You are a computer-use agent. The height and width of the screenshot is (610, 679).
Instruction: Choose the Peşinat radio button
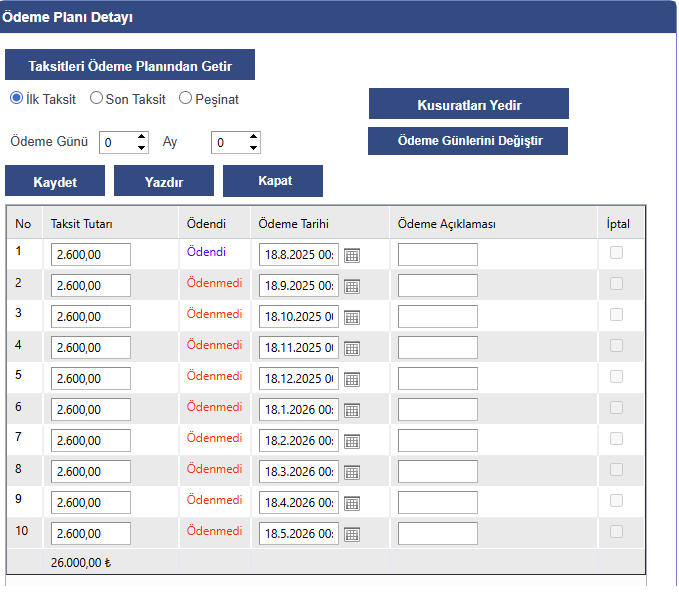pyautogui.click(x=186, y=99)
